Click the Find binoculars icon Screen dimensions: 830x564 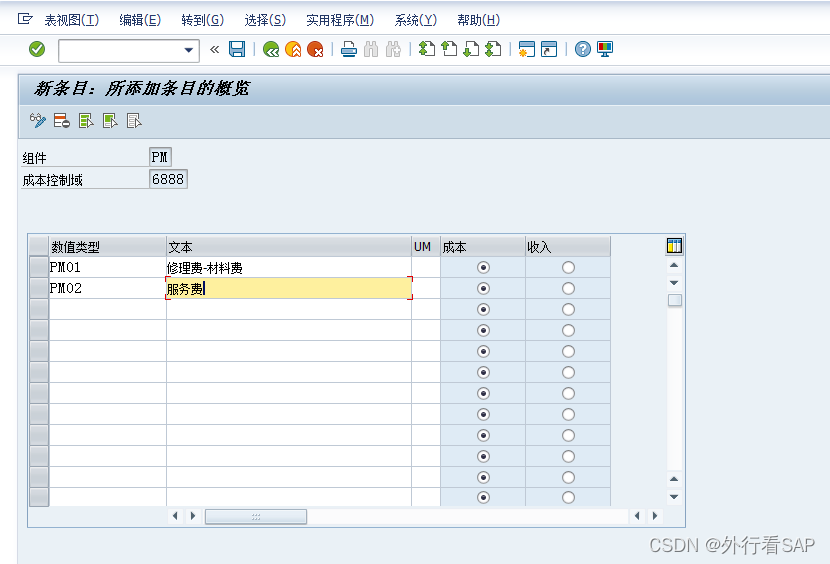click(x=371, y=50)
